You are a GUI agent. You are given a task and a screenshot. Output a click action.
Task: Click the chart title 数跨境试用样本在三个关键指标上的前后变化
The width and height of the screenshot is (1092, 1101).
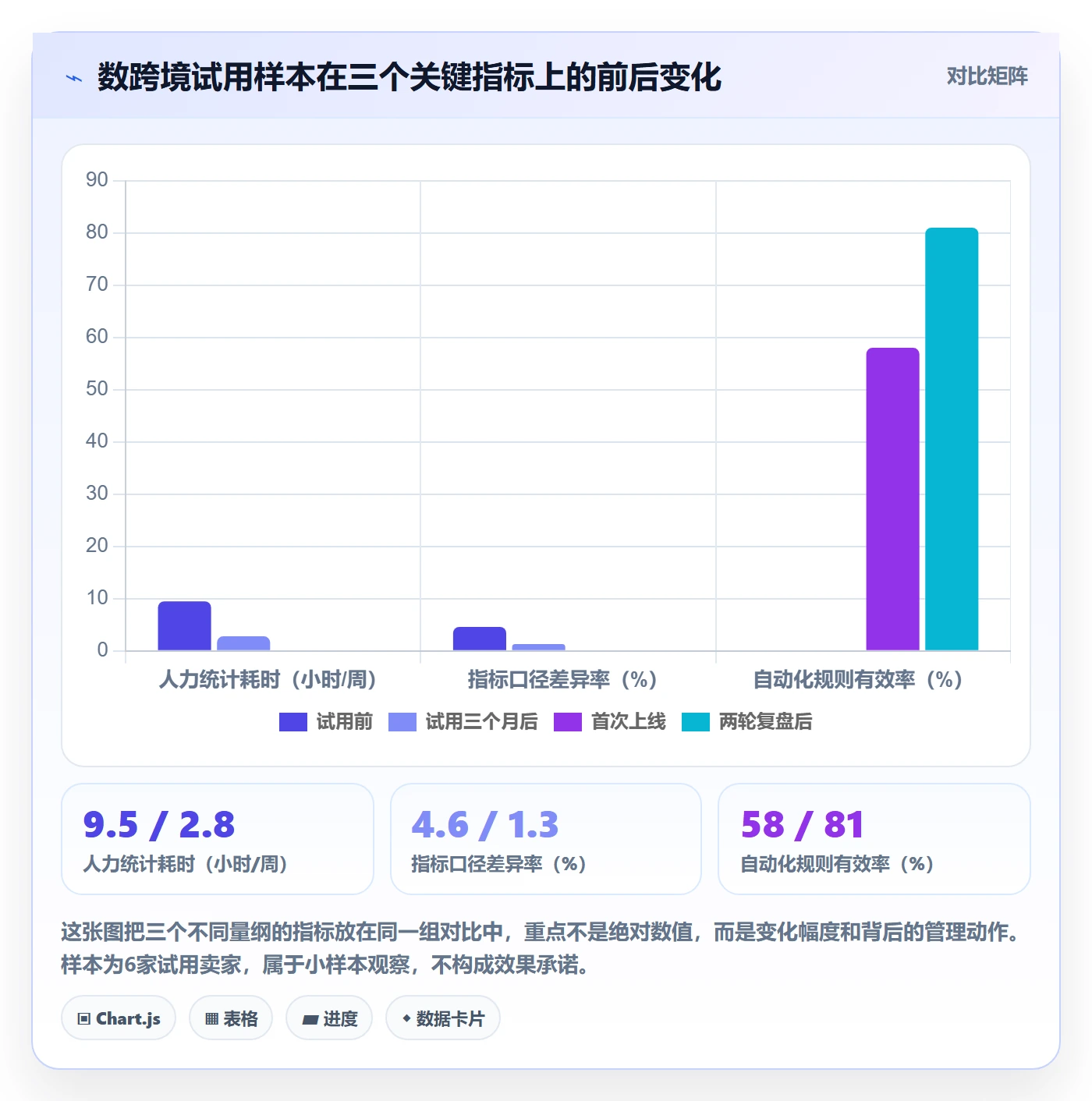[x=409, y=77]
